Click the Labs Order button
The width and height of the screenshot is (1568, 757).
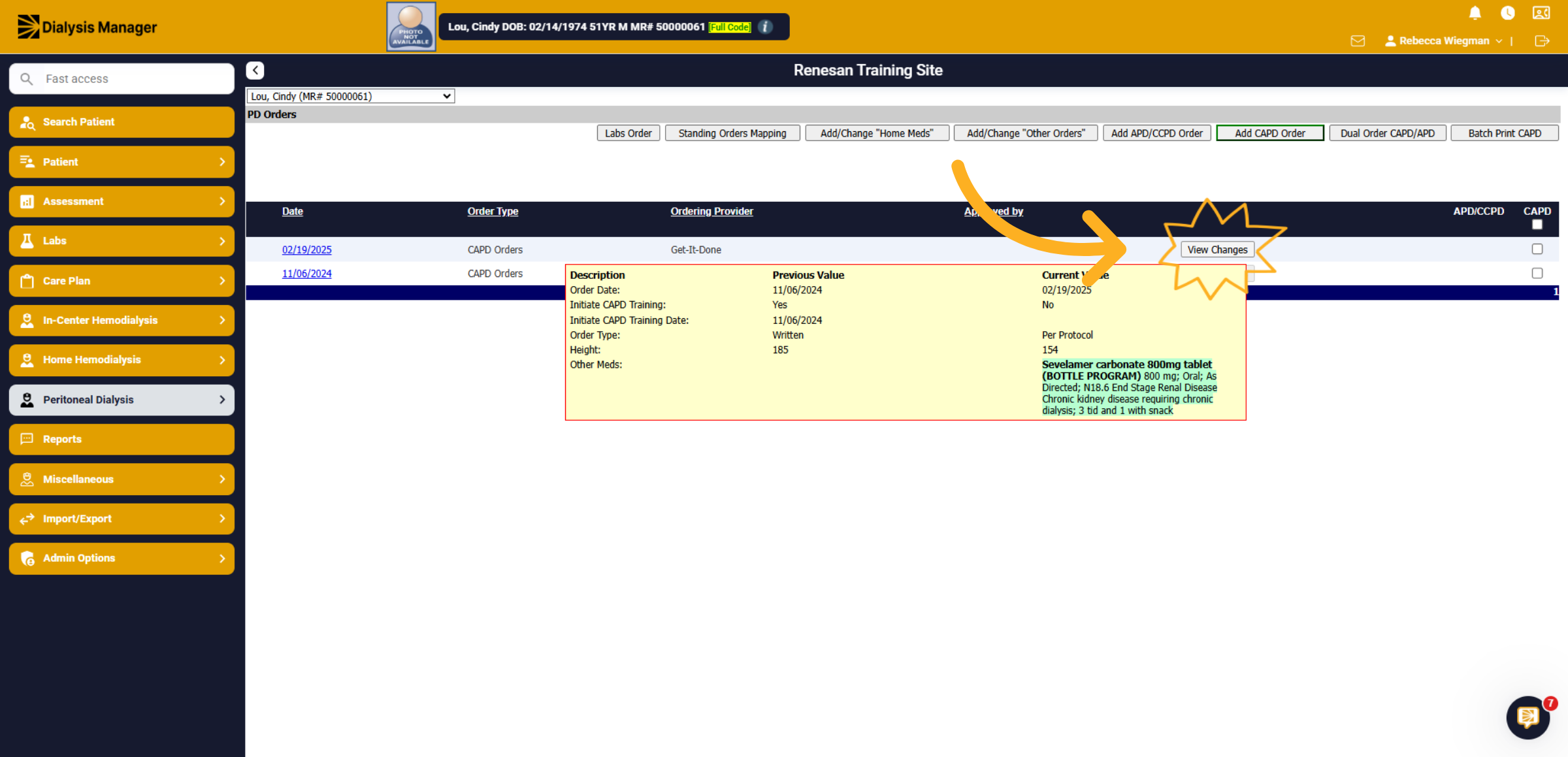[629, 133]
